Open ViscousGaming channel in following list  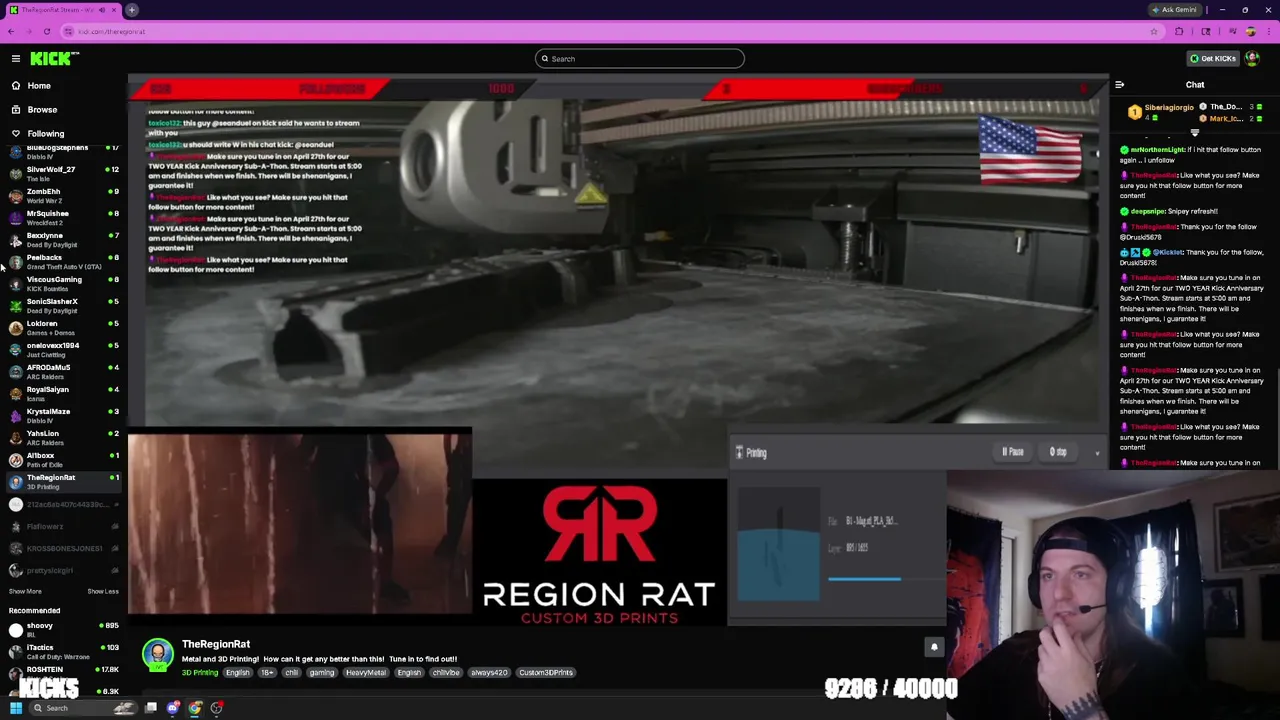62,283
